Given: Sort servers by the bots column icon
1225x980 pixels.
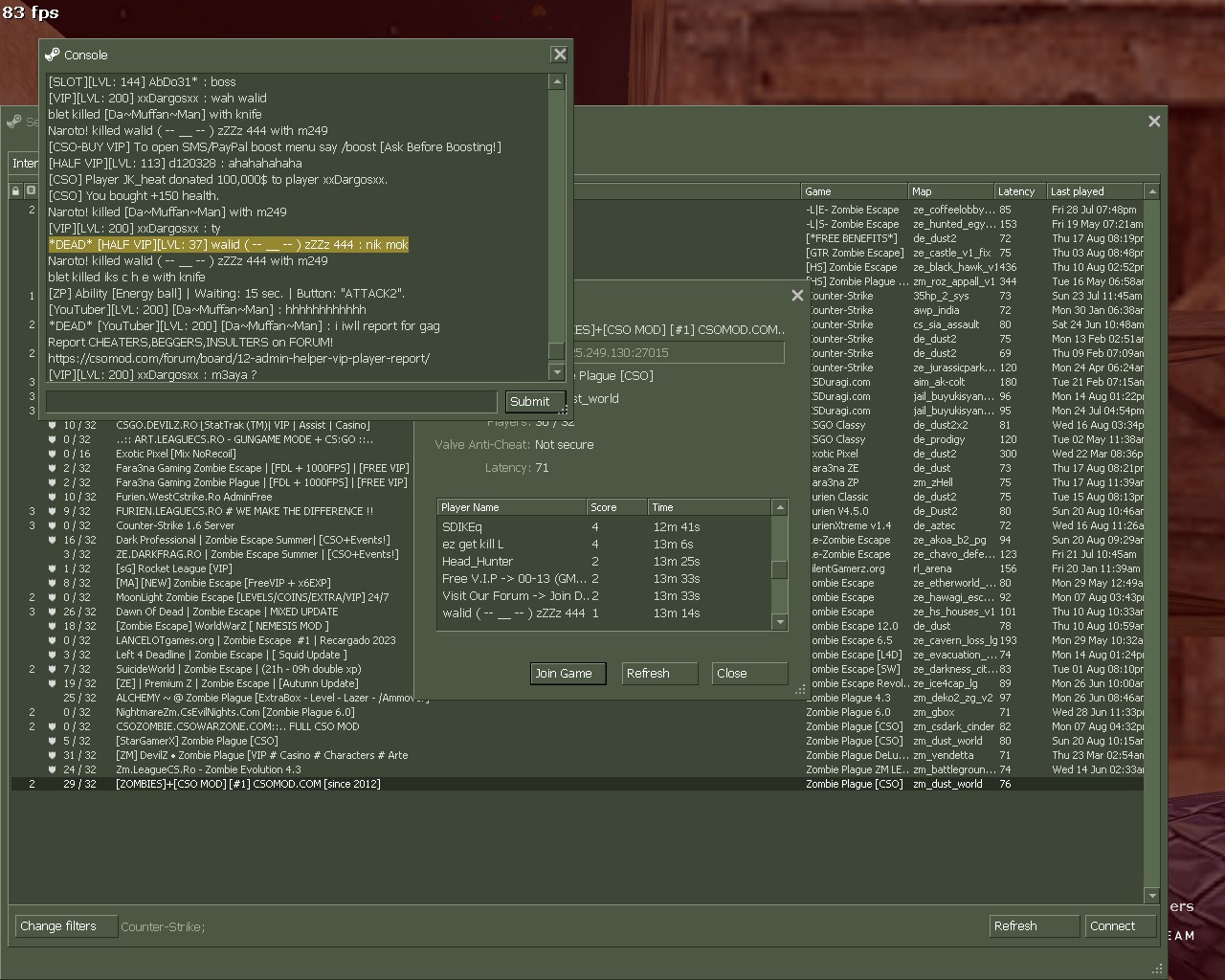Looking at the screenshot, I should [31, 190].
